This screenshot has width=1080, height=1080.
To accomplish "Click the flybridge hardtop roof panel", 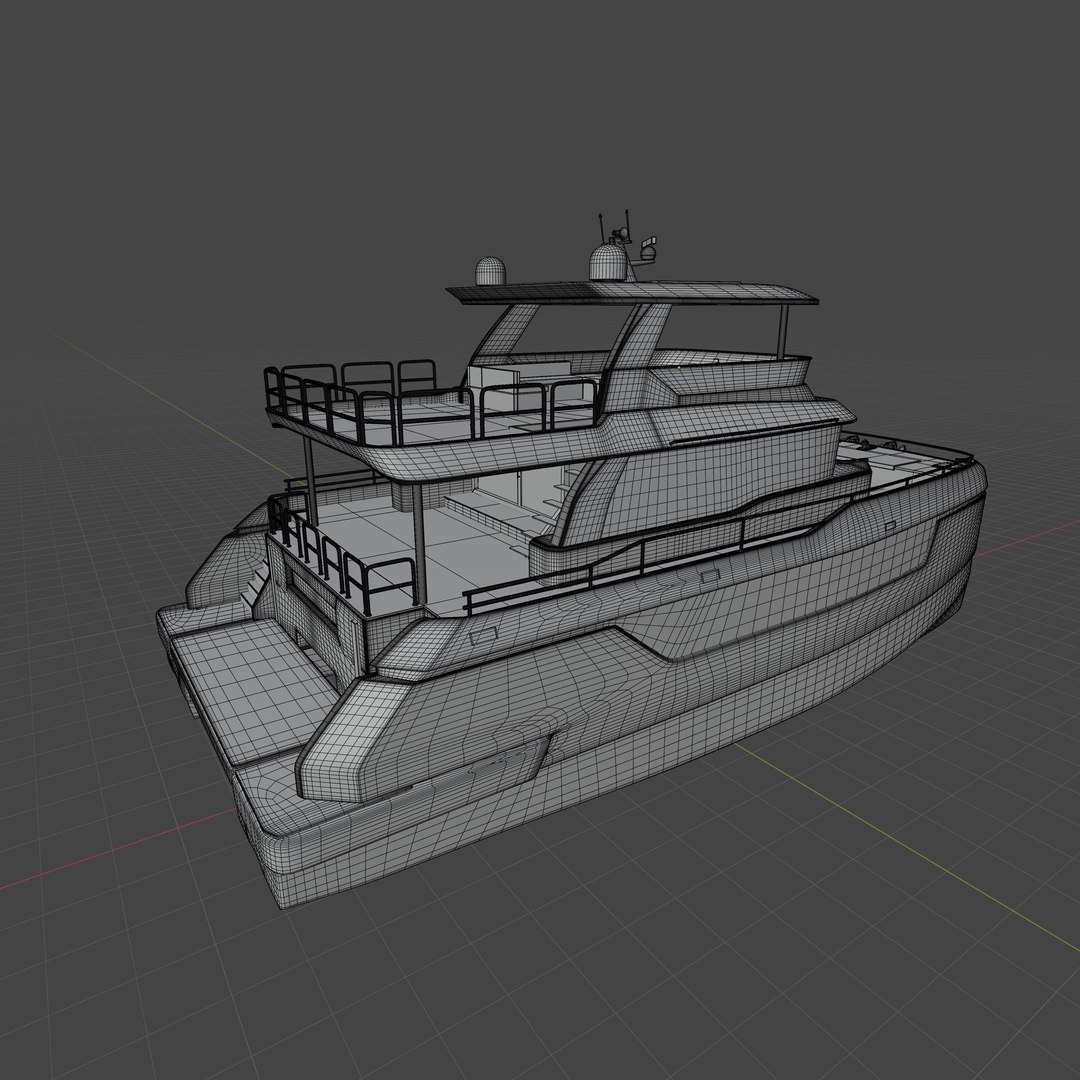I will (x=632, y=293).
